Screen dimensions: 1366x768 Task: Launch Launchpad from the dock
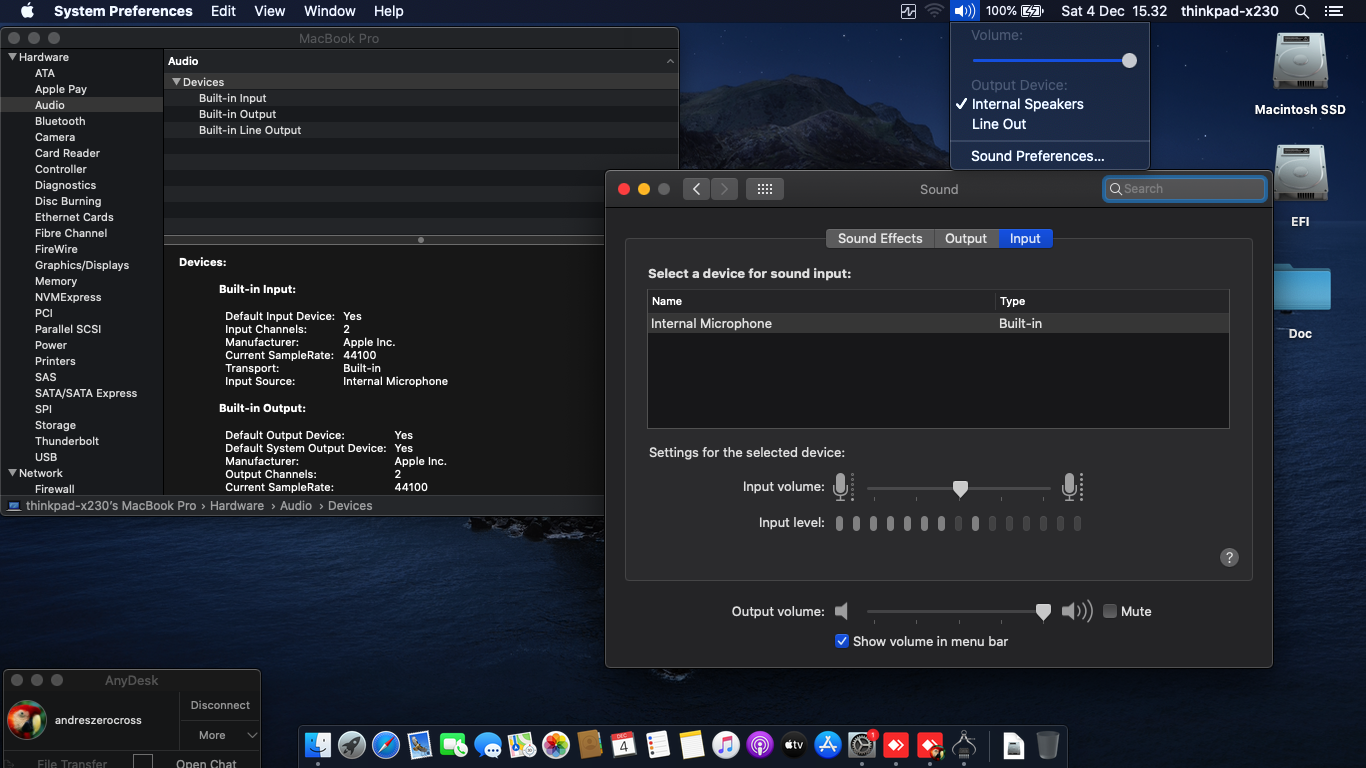(352, 744)
